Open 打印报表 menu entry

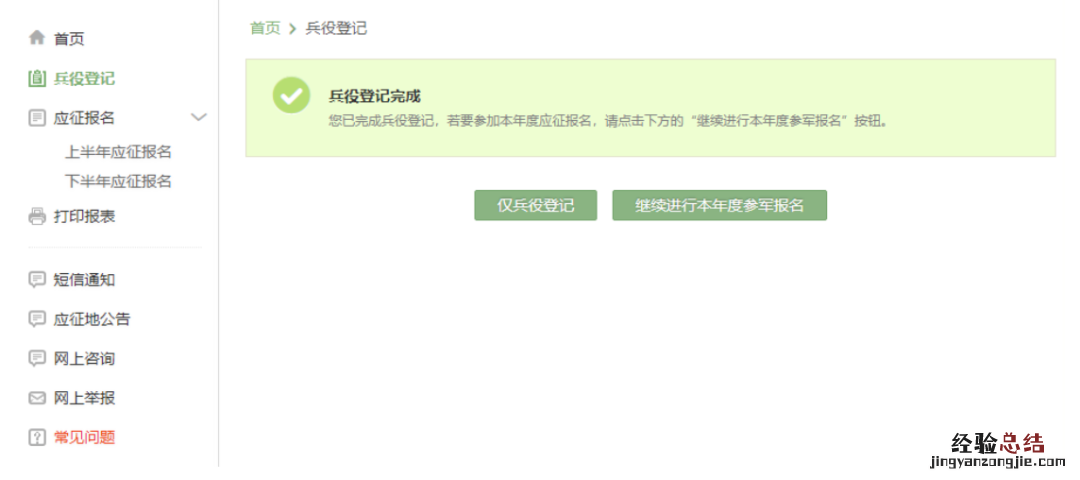click(84, 216)
